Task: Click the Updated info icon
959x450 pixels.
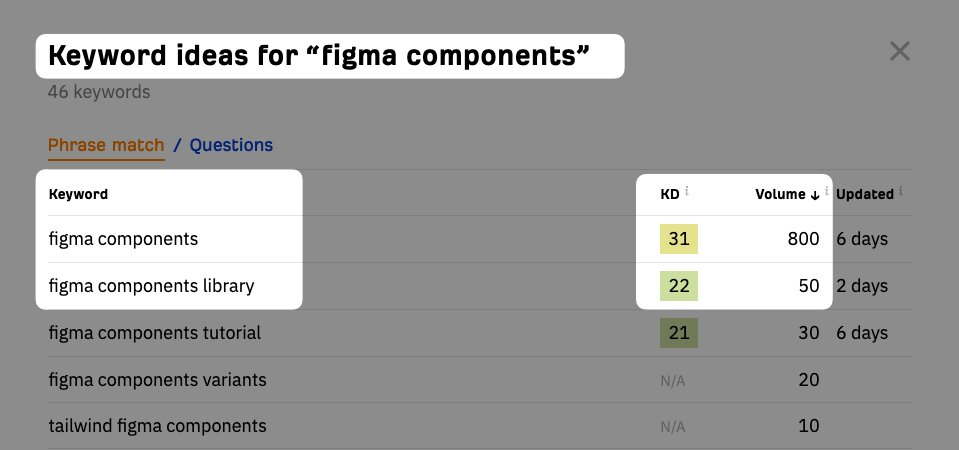Action: (901, 191)
